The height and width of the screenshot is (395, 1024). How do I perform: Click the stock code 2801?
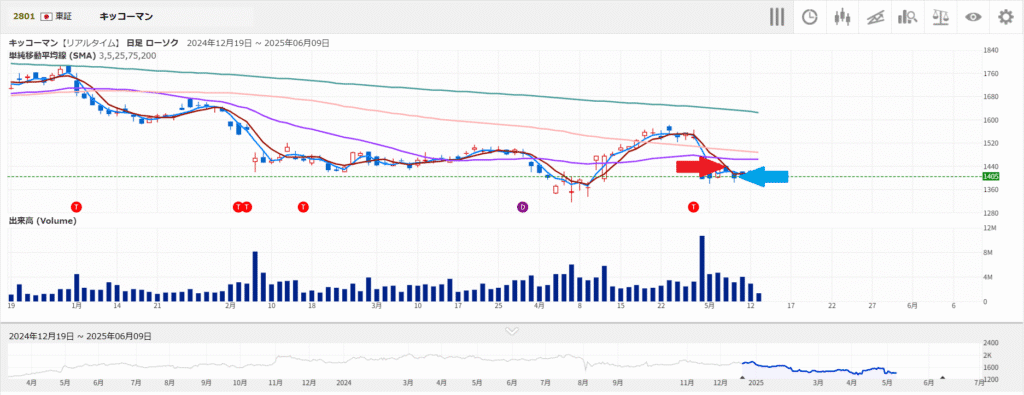click(x=24, y=16)
